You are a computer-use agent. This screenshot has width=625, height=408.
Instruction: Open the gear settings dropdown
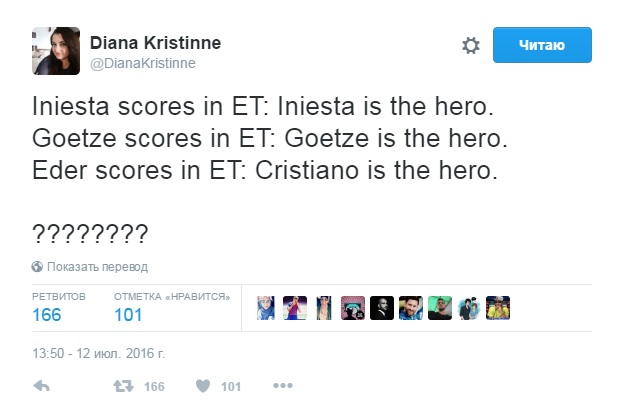tap(471, 45)
